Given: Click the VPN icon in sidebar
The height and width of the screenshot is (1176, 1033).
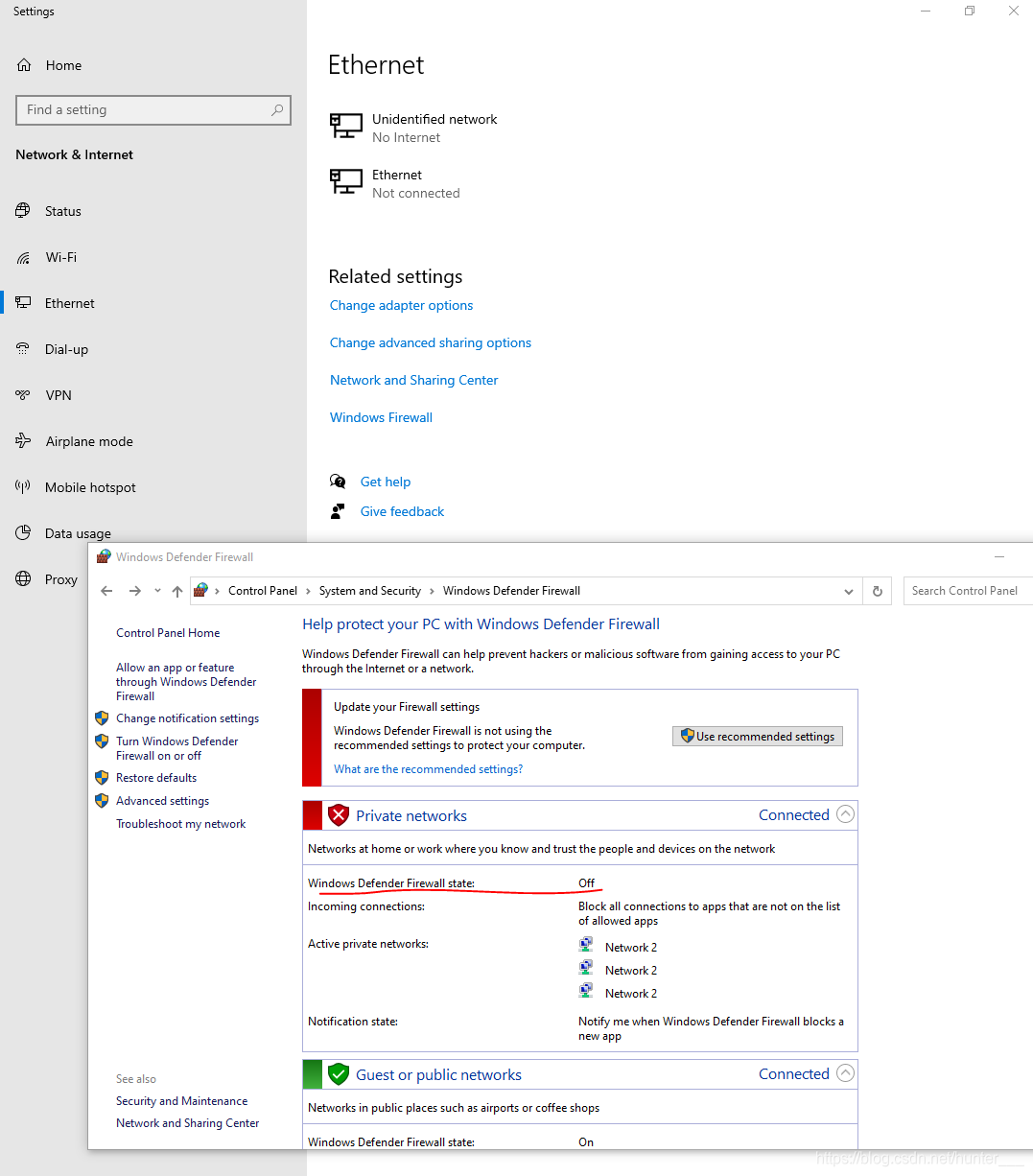Looking at the screenshot, I should pos(23,395).
